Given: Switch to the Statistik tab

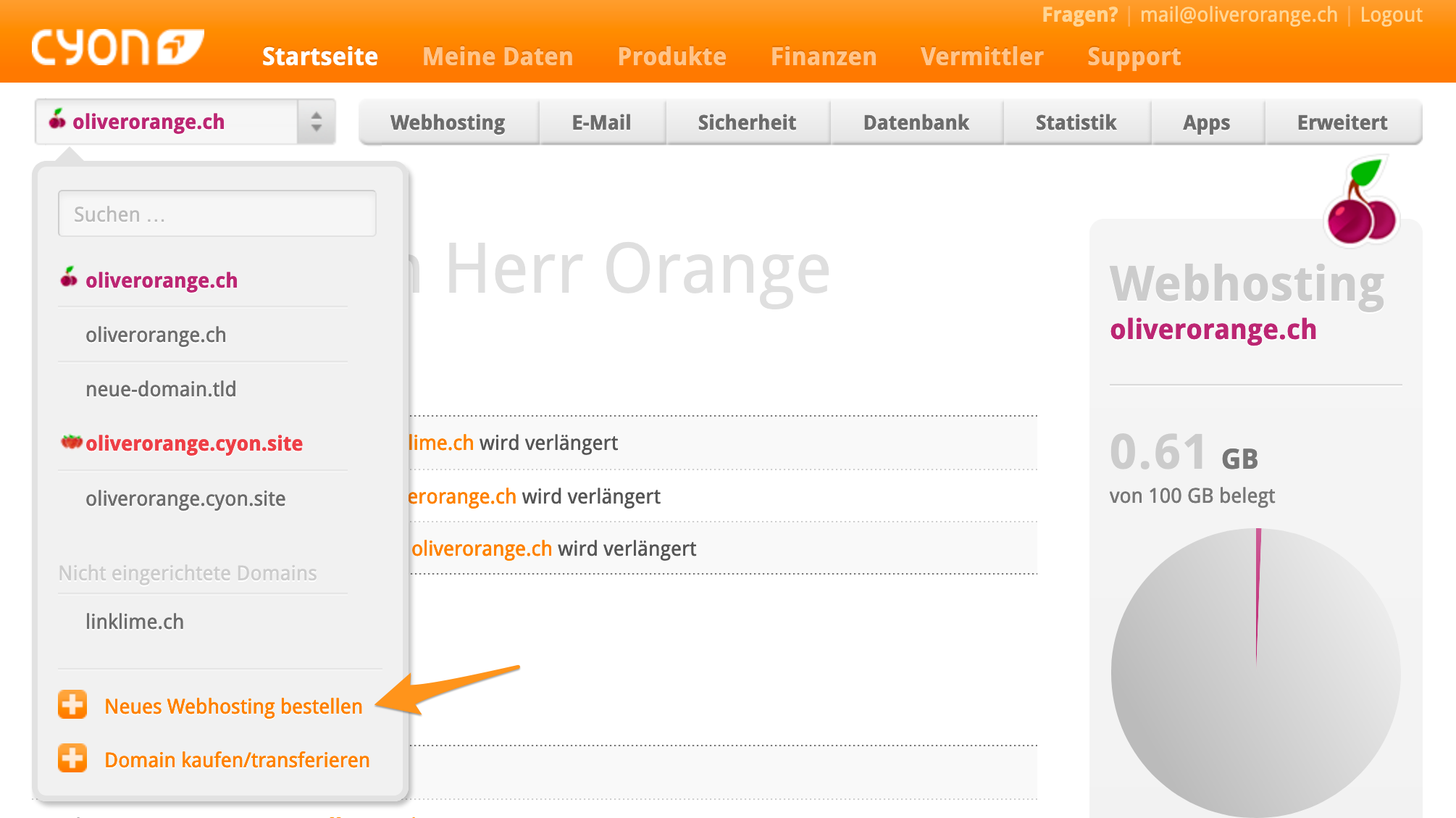Looking at the screenshot, I should [x=1076, y=122].
